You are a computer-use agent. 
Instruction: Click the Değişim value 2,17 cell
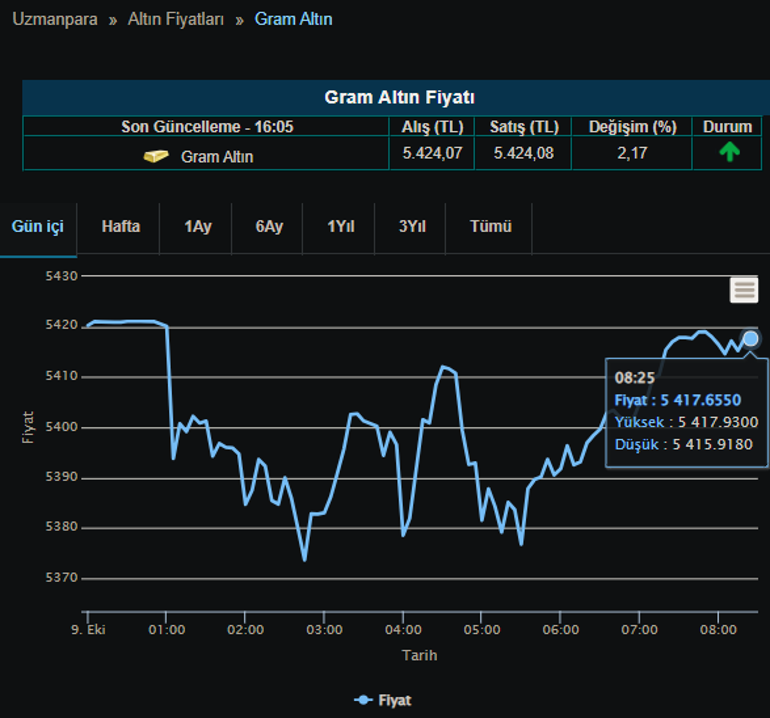(x=632, y=154)
